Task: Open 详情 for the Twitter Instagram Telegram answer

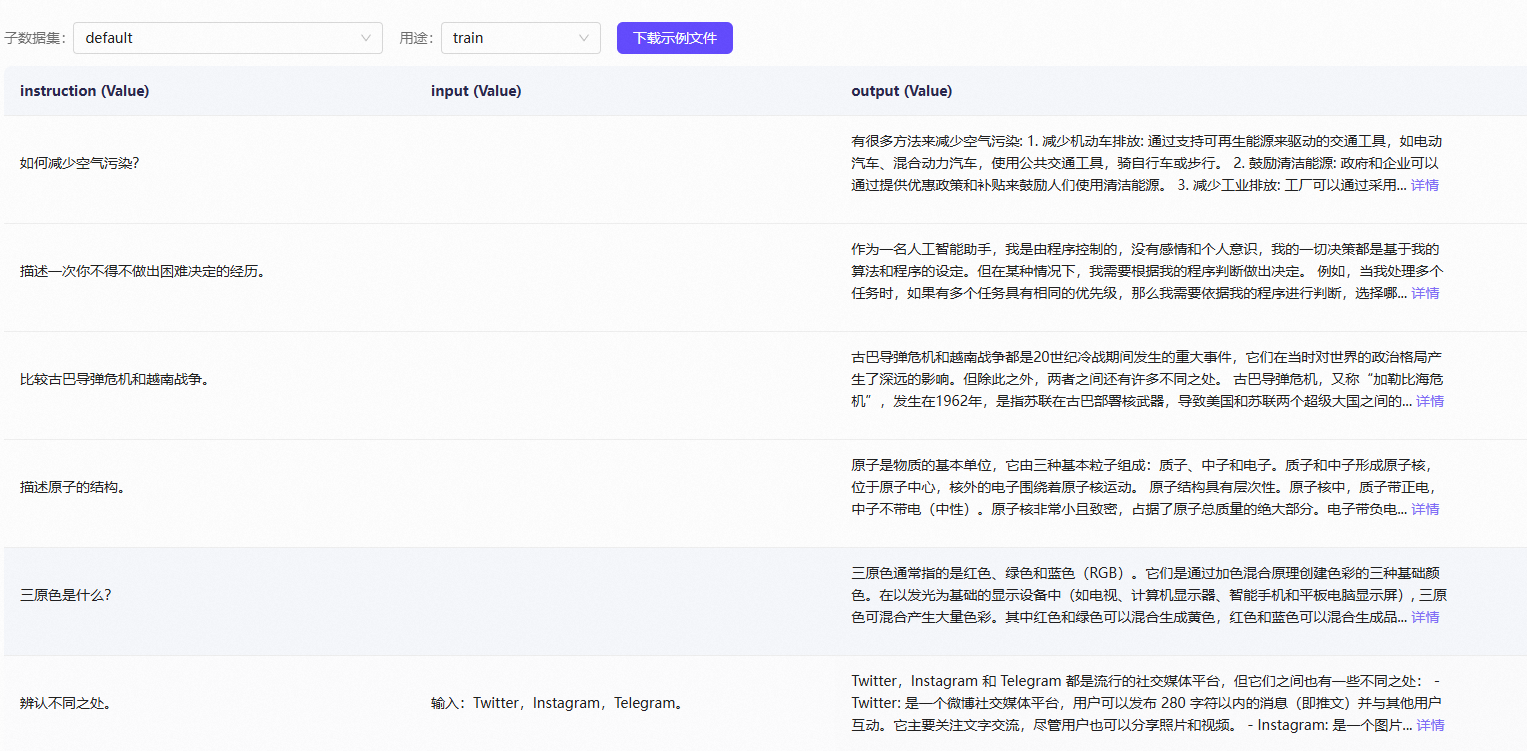Action: click(x=1429, y=725)
